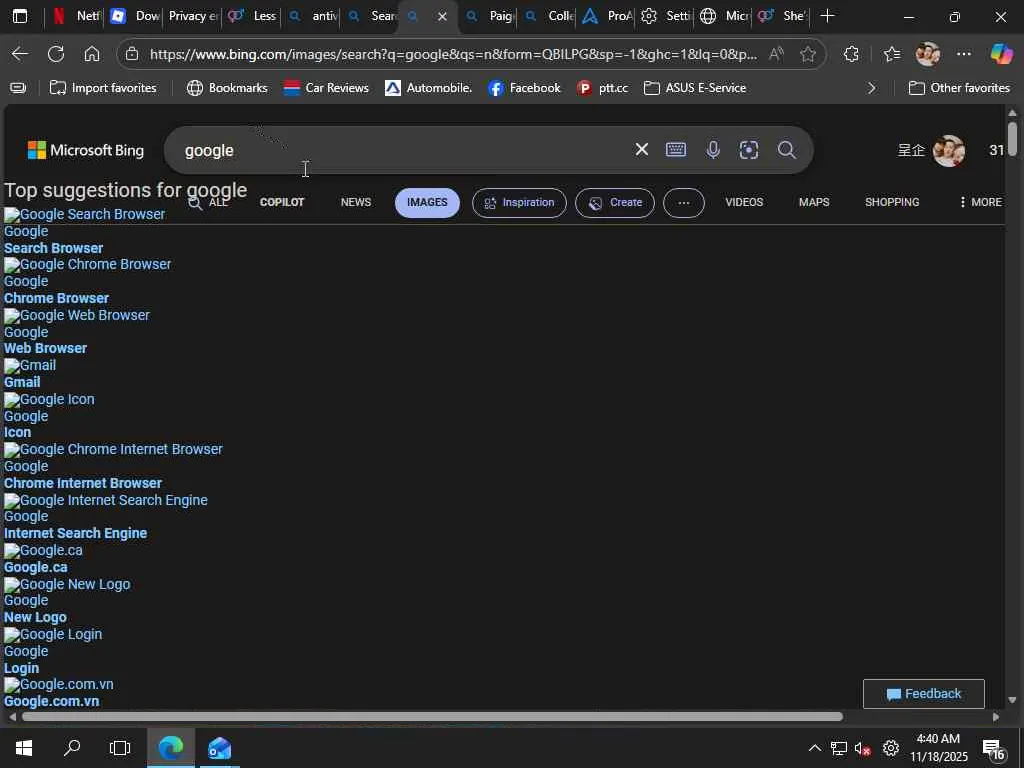Click the horizontal scrollbar thumb
The width and height of the screenshot is (1024, 768).
tap(432, 716)
